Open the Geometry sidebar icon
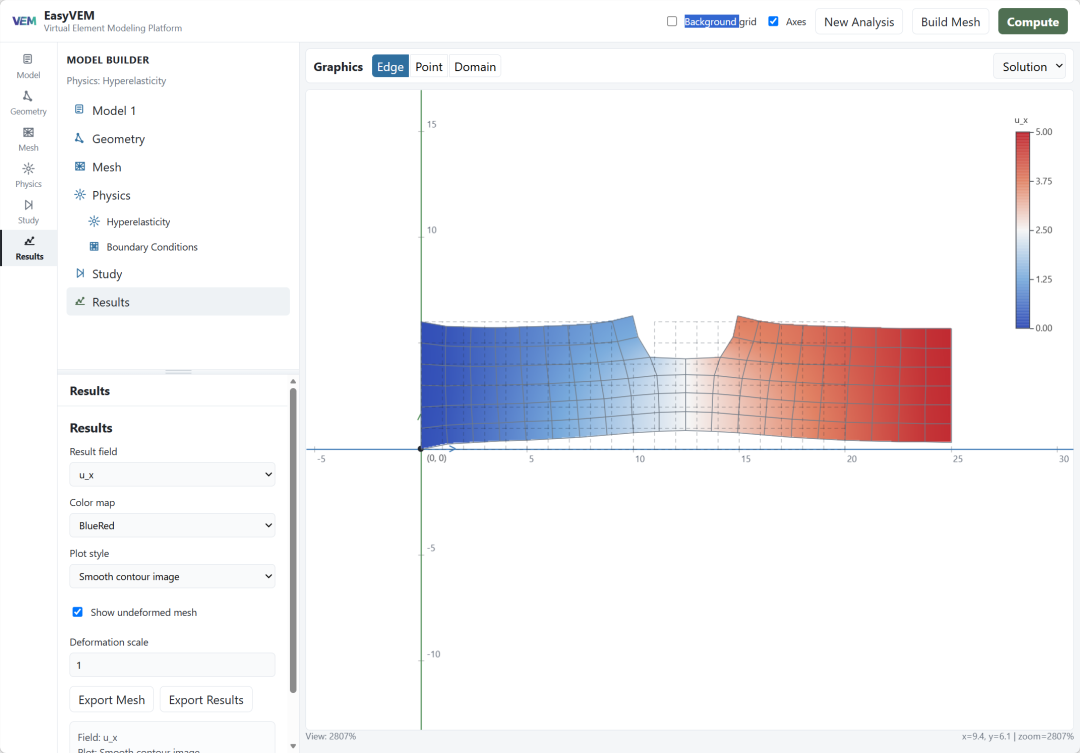The height and width of the screenshot is (753, 1080). (28, 103)
